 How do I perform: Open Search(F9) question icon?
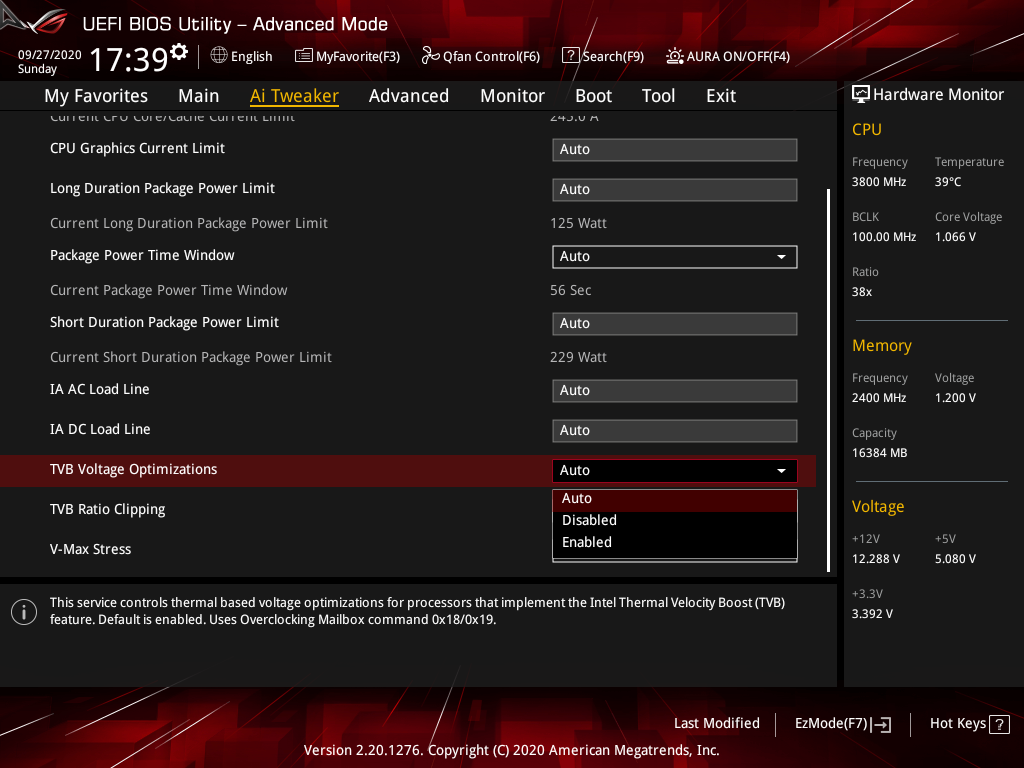(570, 56)
